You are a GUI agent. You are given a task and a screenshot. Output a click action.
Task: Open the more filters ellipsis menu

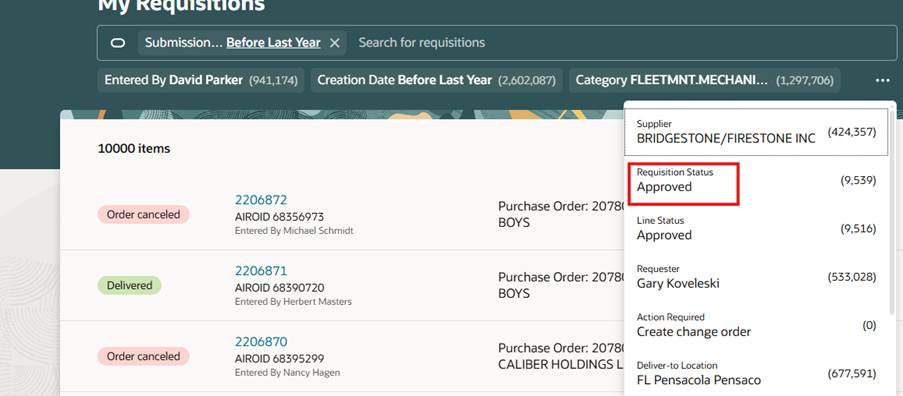(882, 81)
